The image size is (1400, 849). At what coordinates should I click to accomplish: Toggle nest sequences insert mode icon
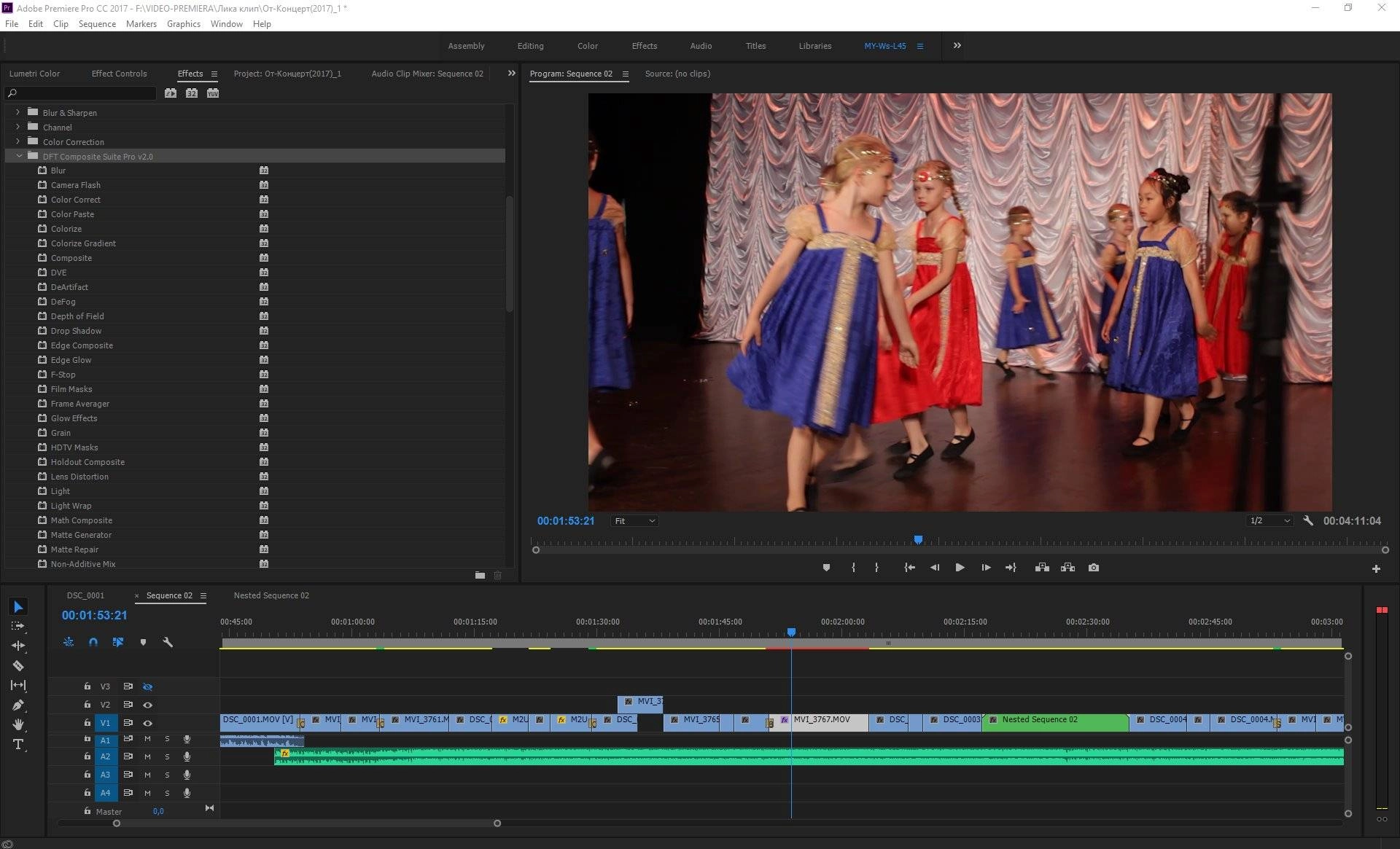tap(69, 642)
